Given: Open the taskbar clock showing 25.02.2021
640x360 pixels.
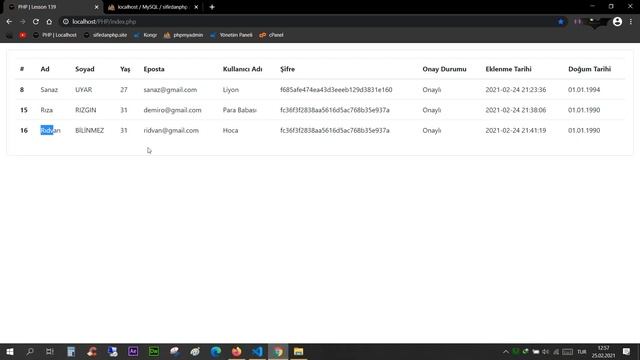Looking at the screenshot, I should (603, 352).
